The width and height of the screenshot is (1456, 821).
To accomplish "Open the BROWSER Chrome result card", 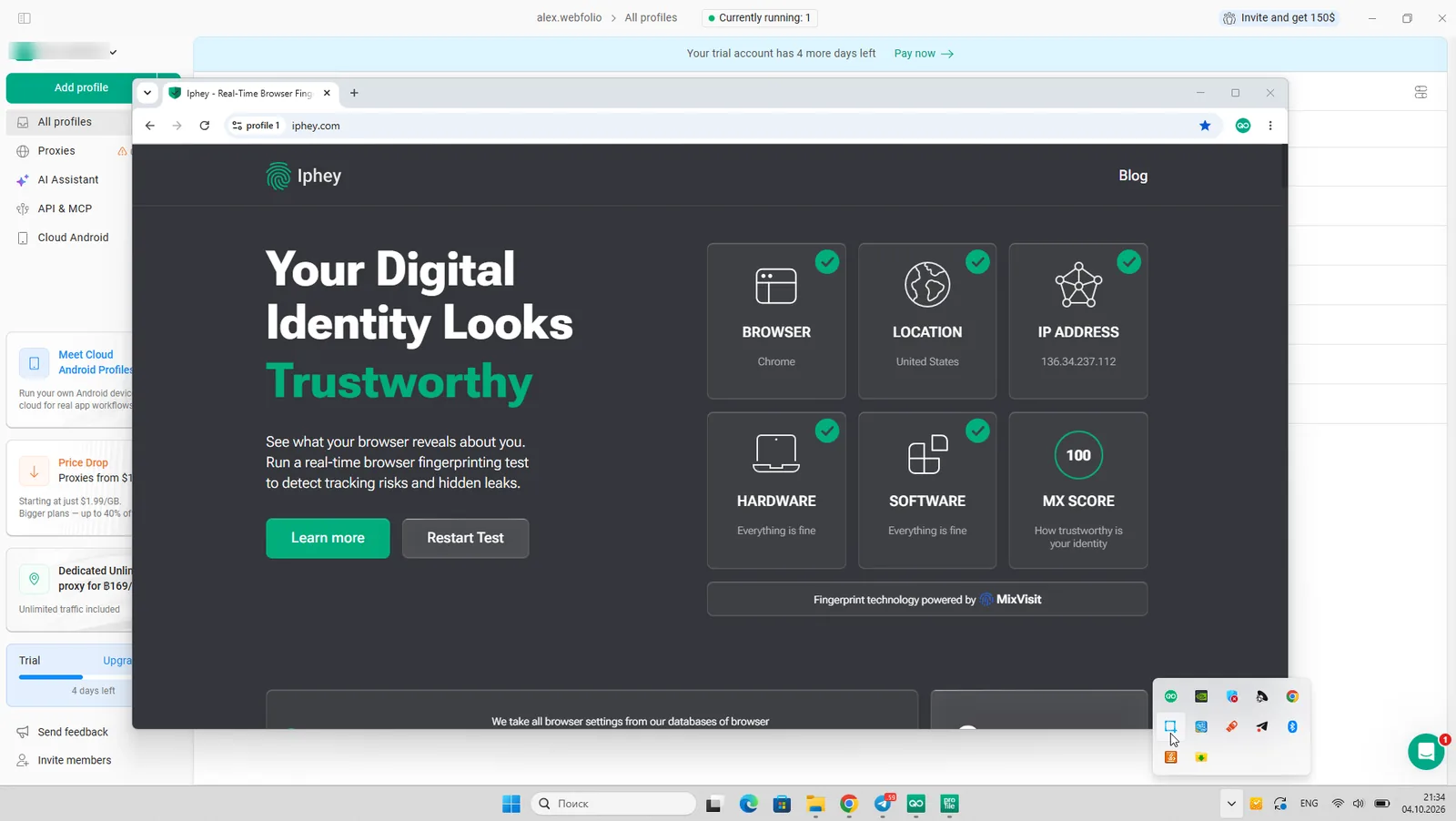I will click(776, 320).
